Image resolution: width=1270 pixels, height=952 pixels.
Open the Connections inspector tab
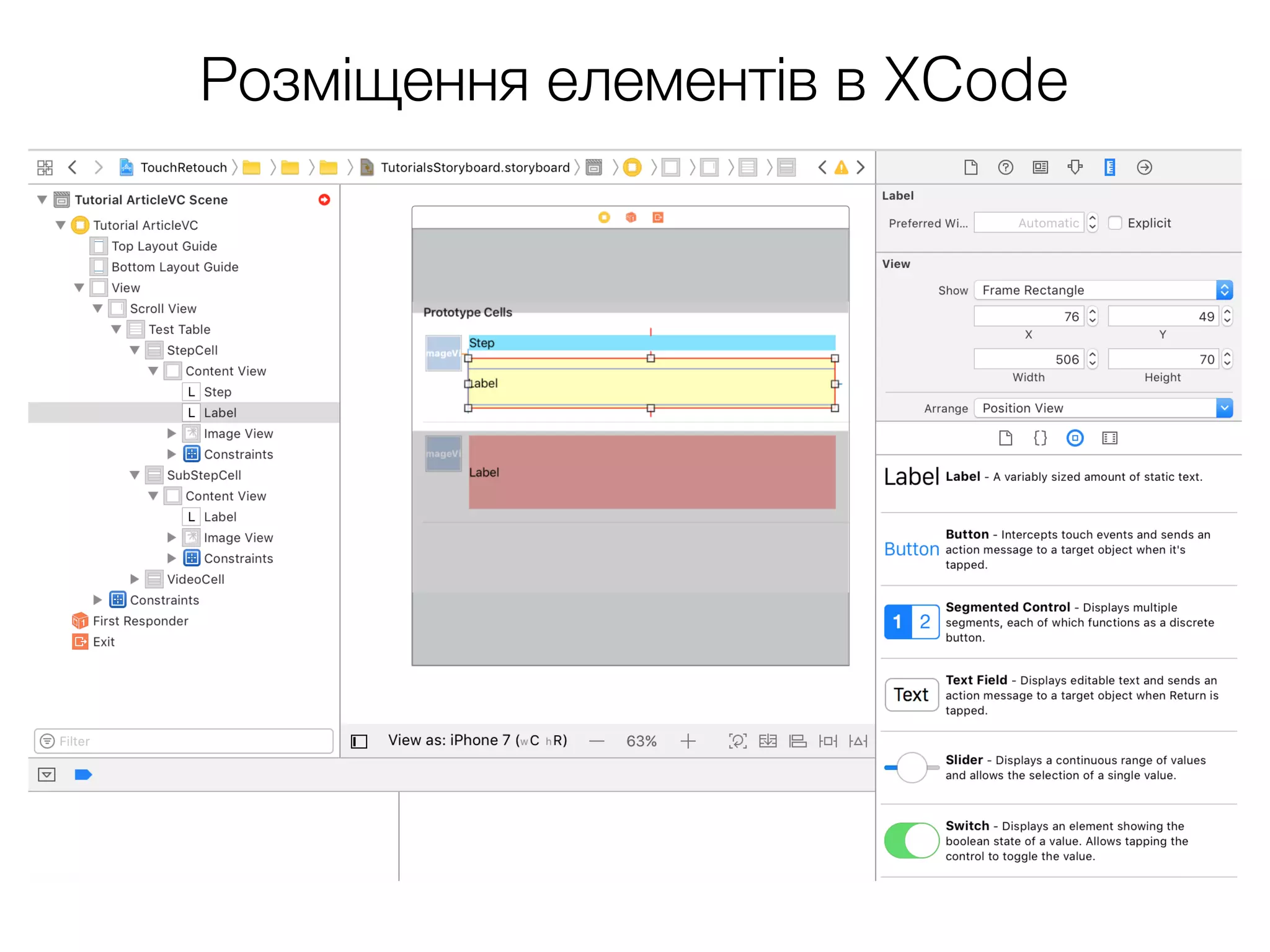click(1145, 167)
